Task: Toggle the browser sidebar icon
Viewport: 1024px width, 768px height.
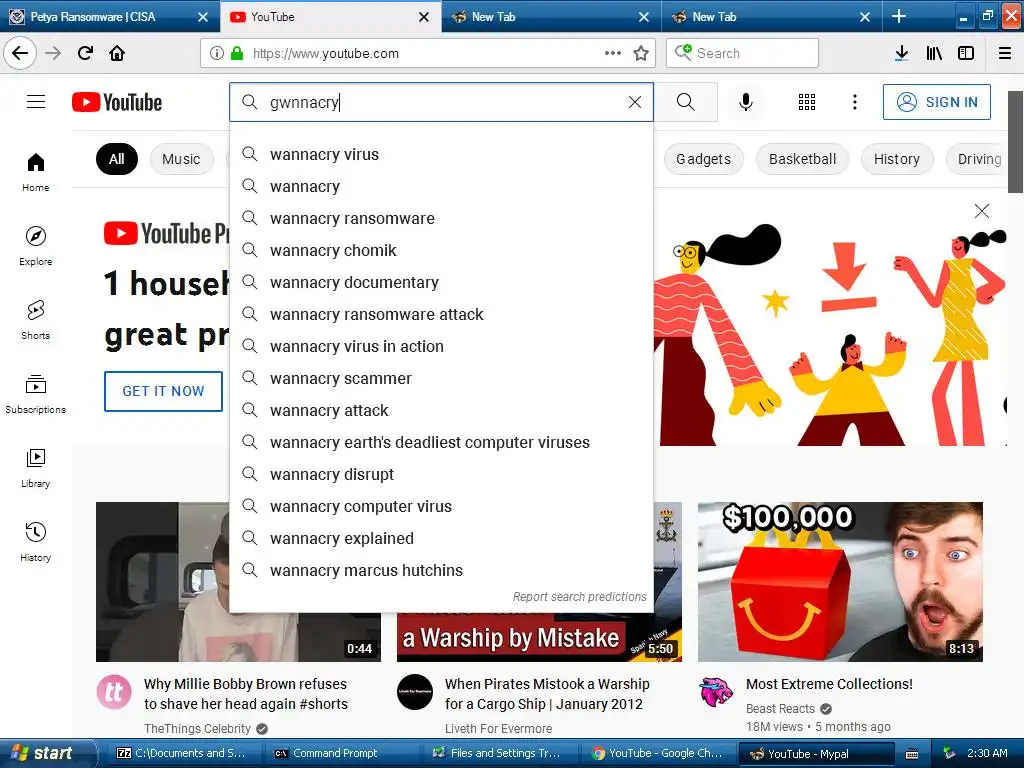Action: tap(966, 53)
